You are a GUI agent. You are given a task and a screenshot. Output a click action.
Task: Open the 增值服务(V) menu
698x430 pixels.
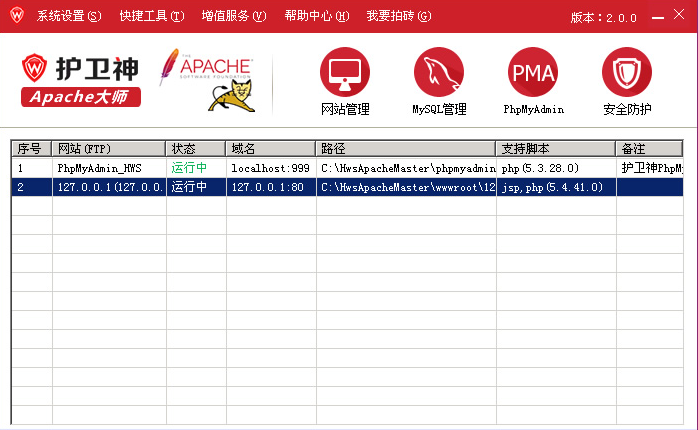click(x=234, y=16)
